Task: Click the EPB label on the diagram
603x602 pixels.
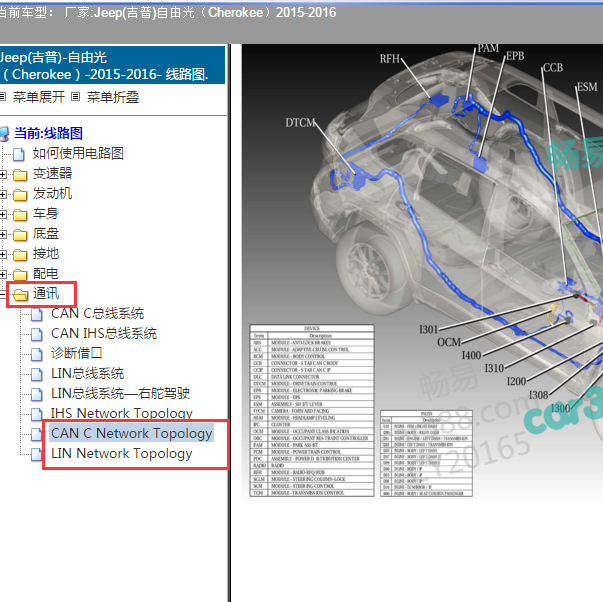Action: coord(515,56)
